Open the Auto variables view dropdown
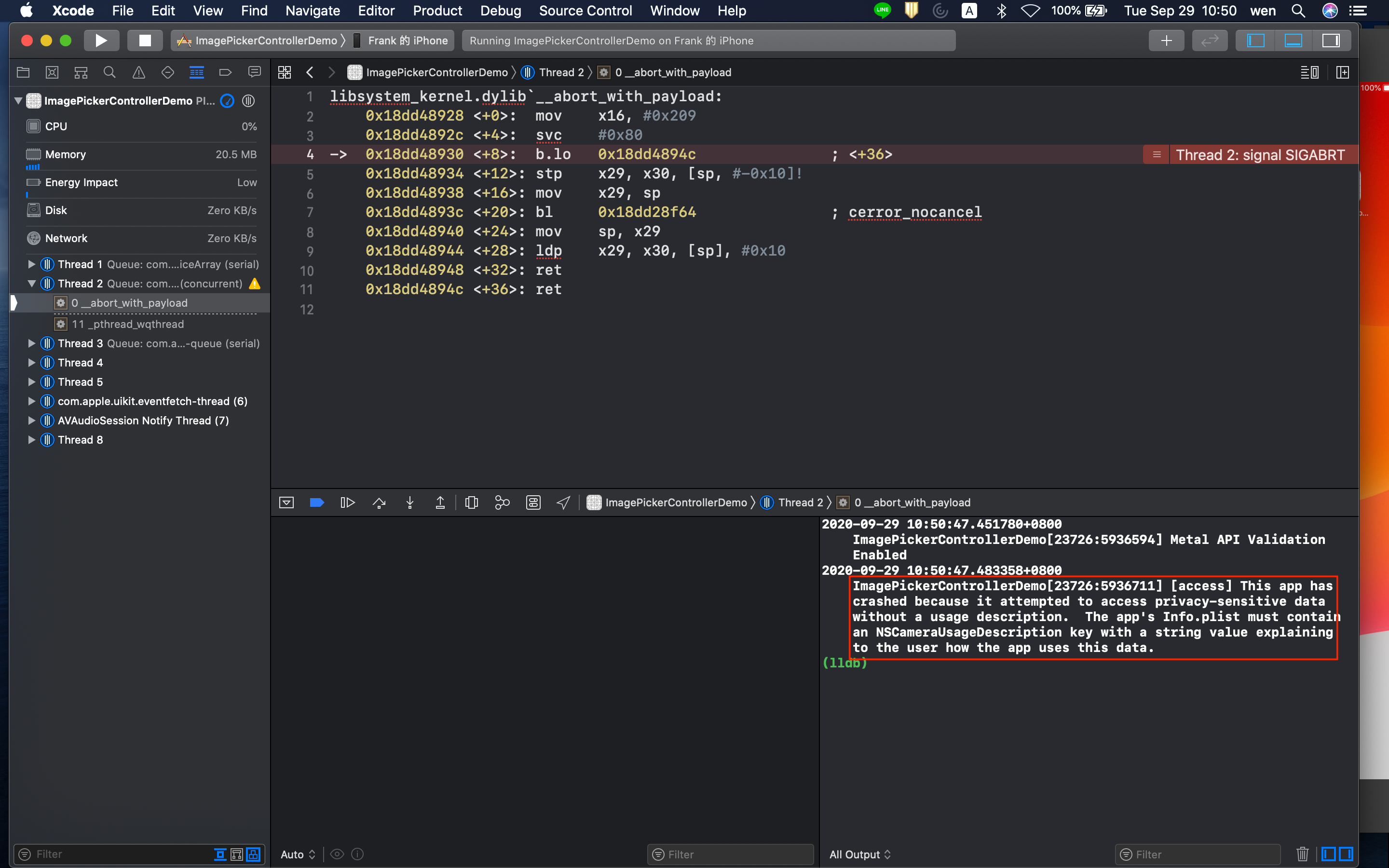This screenshot has height=868, width=1389. tap(298, 854)
